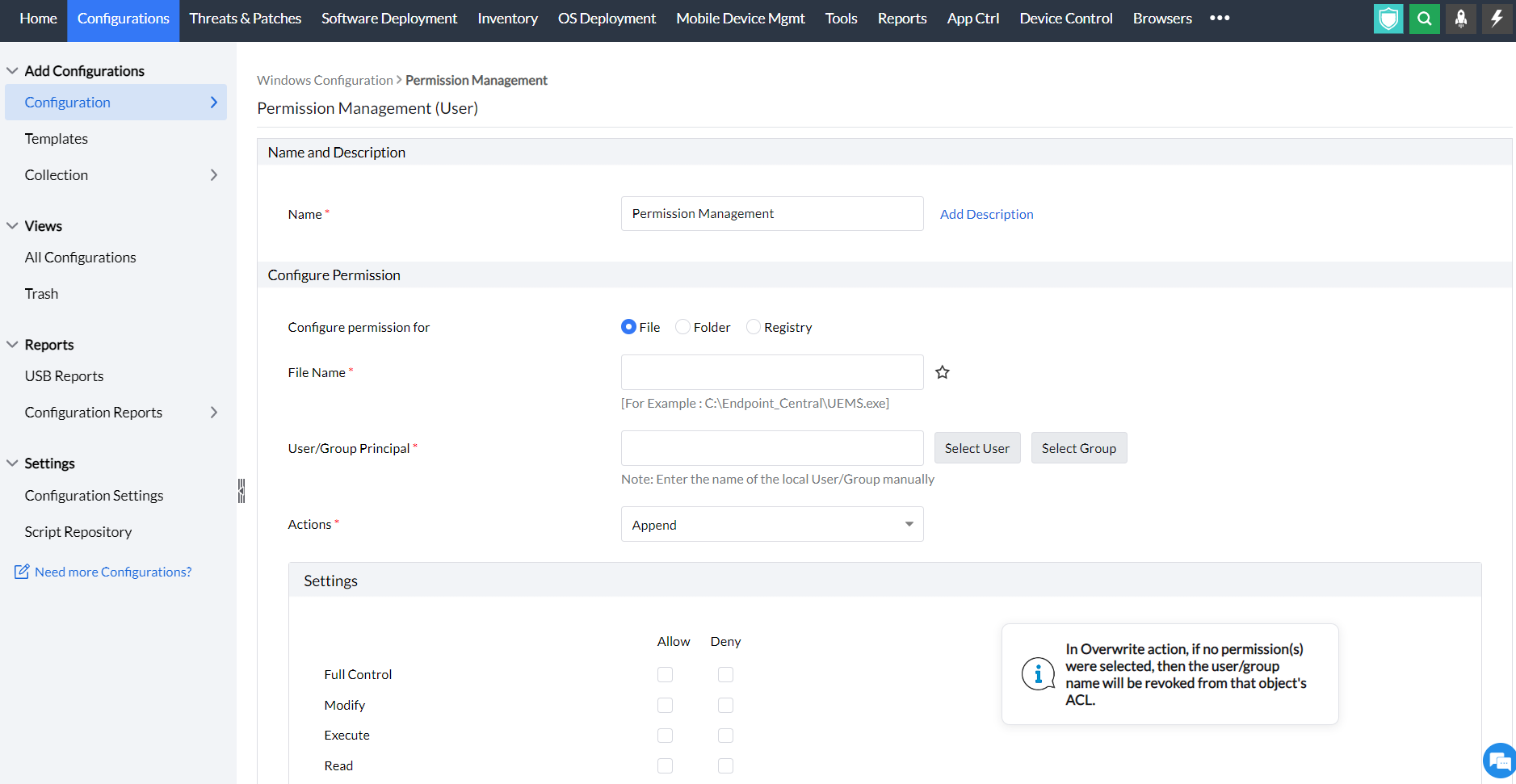Click the rocket icon in header
Screen dimensions: 1516x784
[1460, 19]
